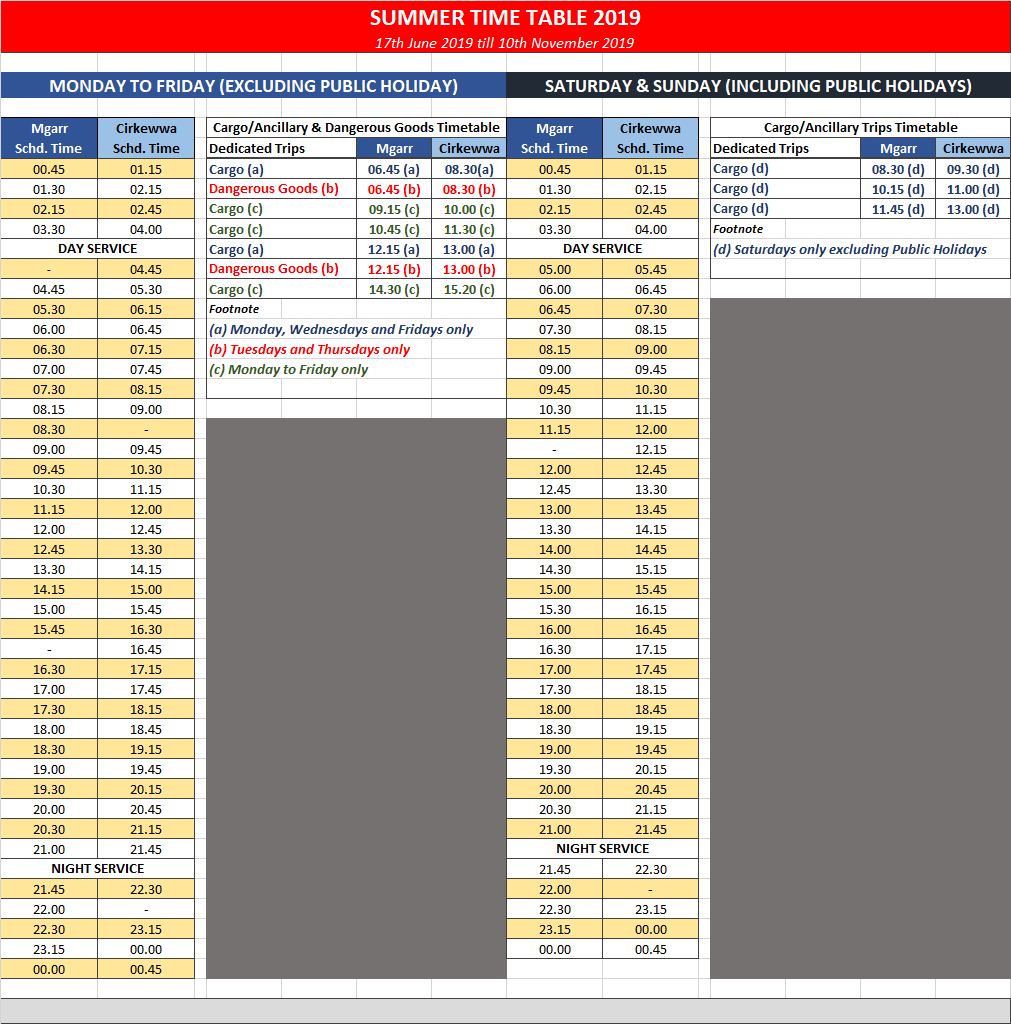Select 'Dangerous Goods (b)' label in 06.45 row

(274, 189)
